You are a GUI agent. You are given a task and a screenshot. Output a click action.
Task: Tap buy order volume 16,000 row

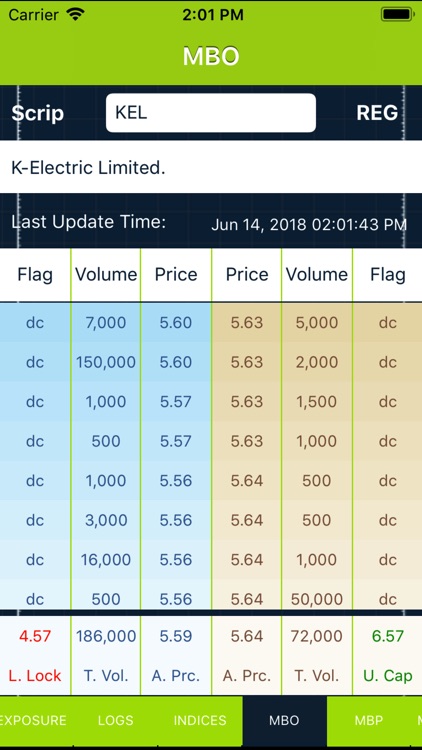point(105,559)
